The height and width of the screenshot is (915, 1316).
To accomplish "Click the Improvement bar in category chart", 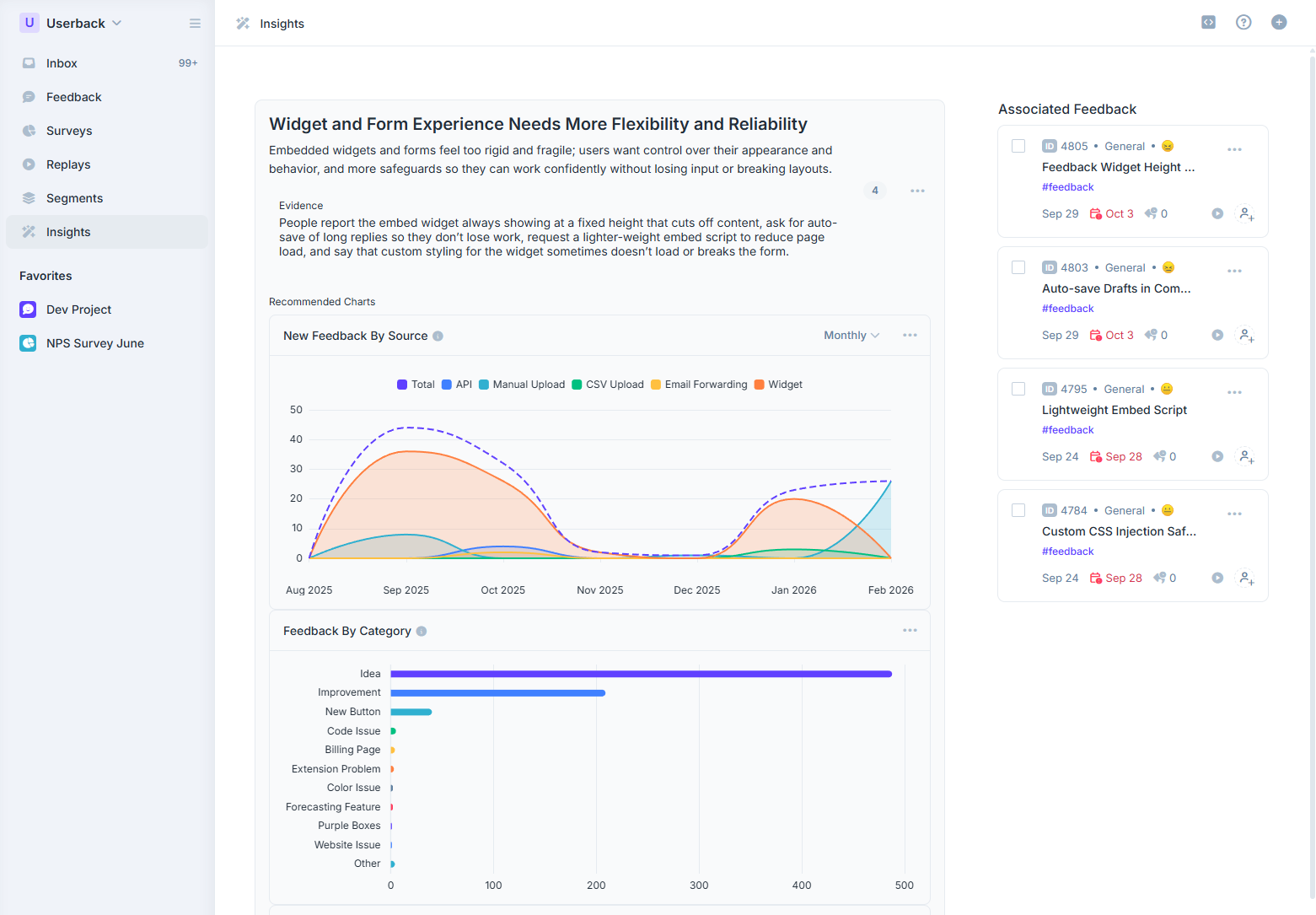I will [x=497, y=693].
